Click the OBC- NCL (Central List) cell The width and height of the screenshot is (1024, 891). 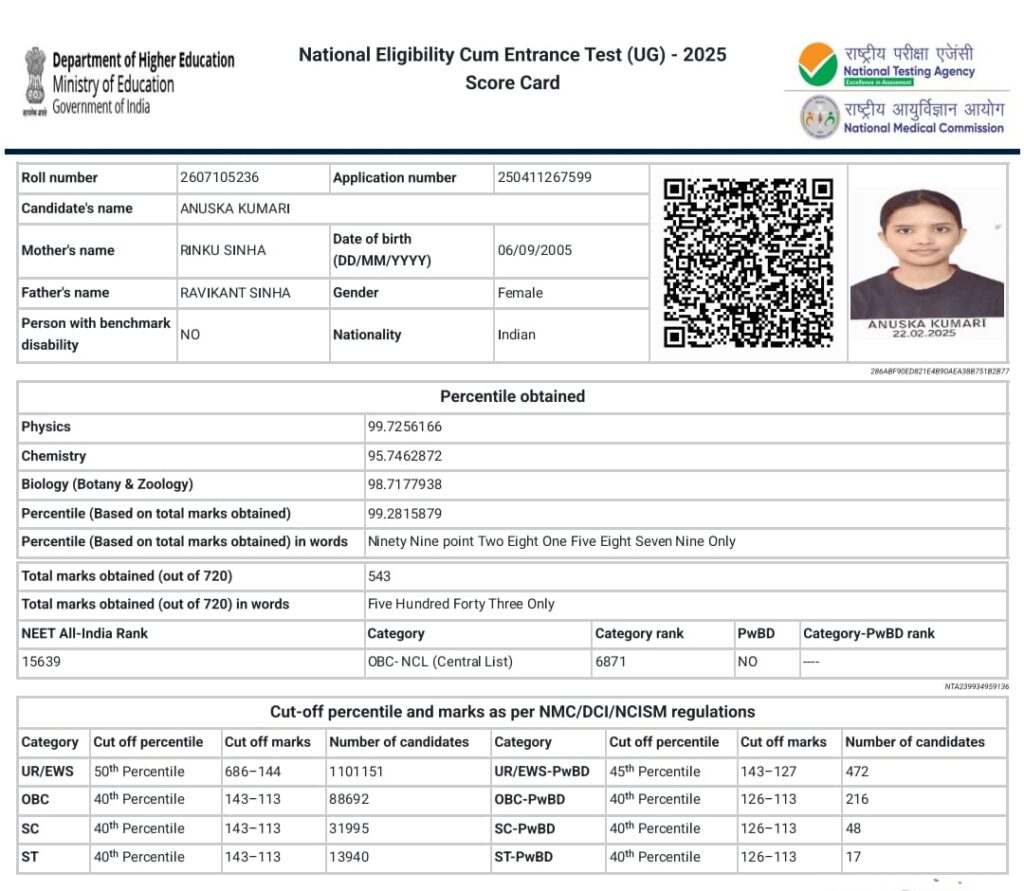(439, 661)
